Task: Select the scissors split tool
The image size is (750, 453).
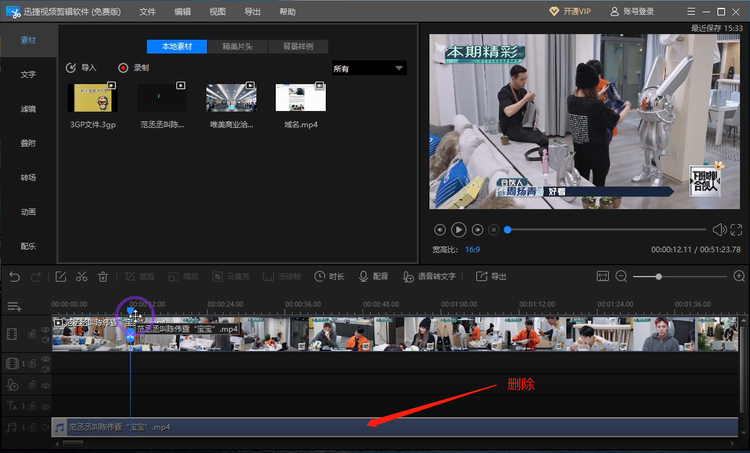Action: coord(82,276)
